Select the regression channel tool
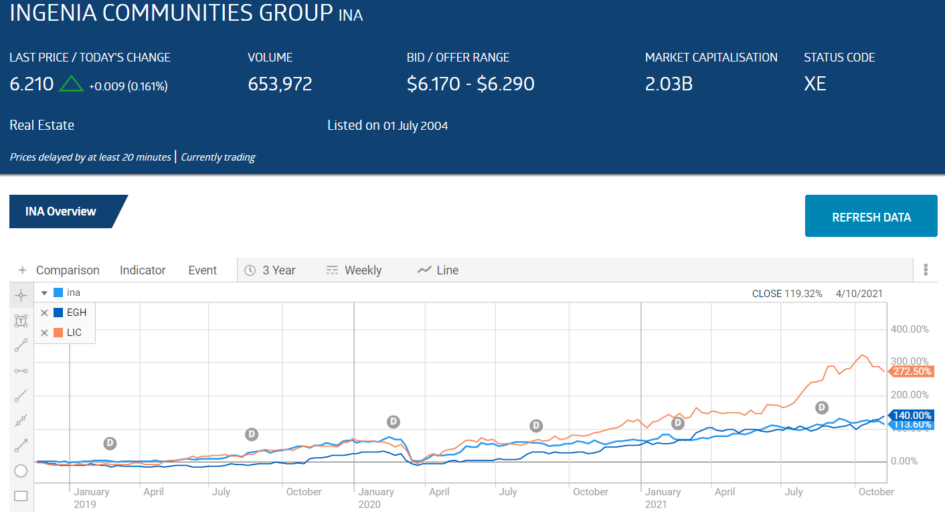 tap(21, 420)
